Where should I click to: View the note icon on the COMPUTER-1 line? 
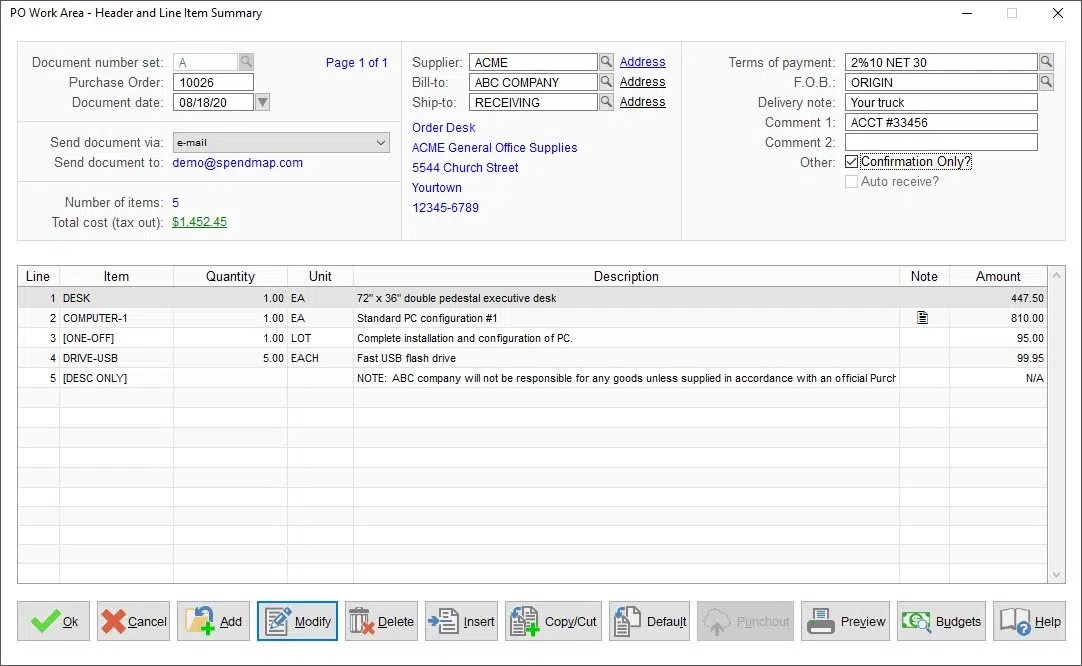[x=921, y=318]
